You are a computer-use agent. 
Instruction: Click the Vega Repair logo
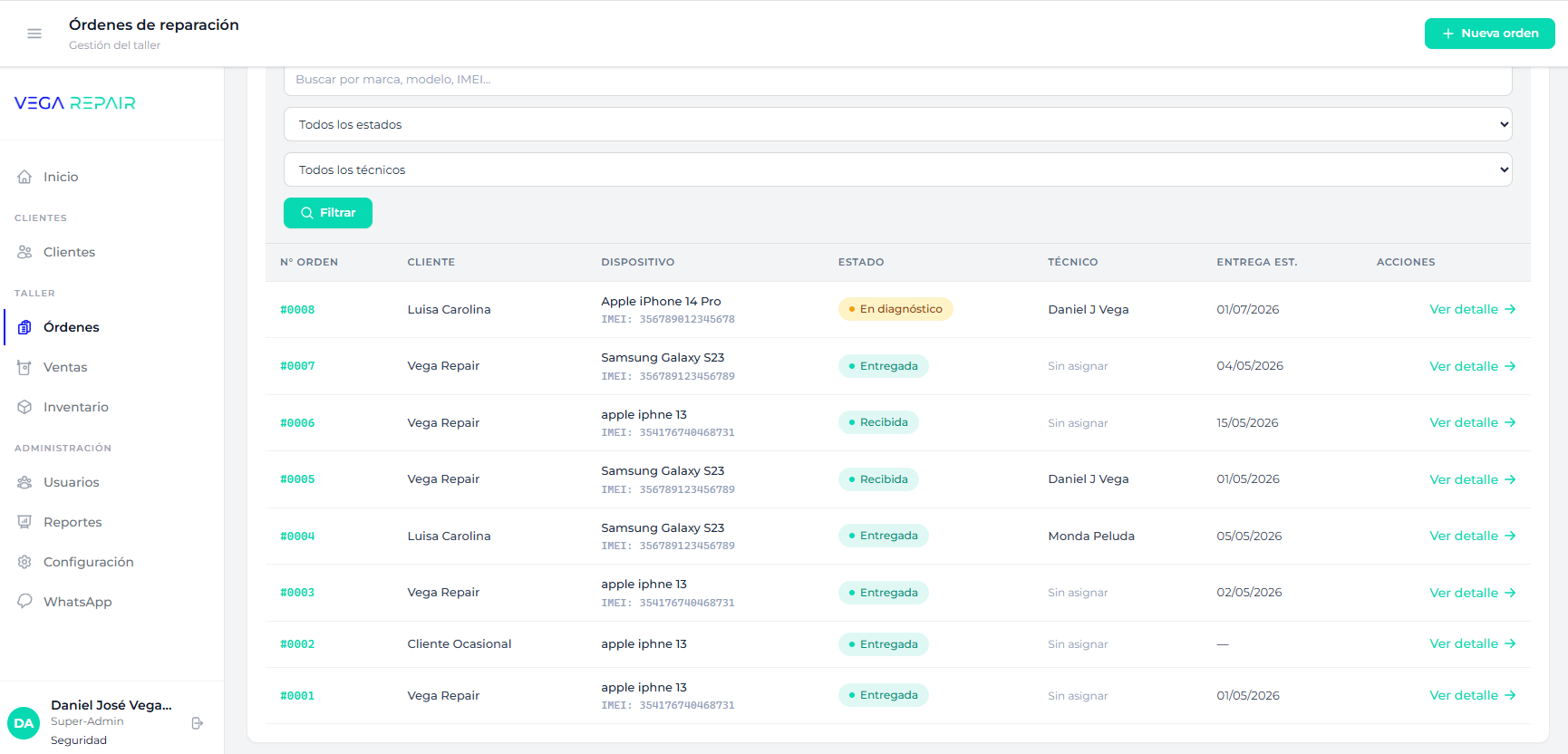[75, 103]
